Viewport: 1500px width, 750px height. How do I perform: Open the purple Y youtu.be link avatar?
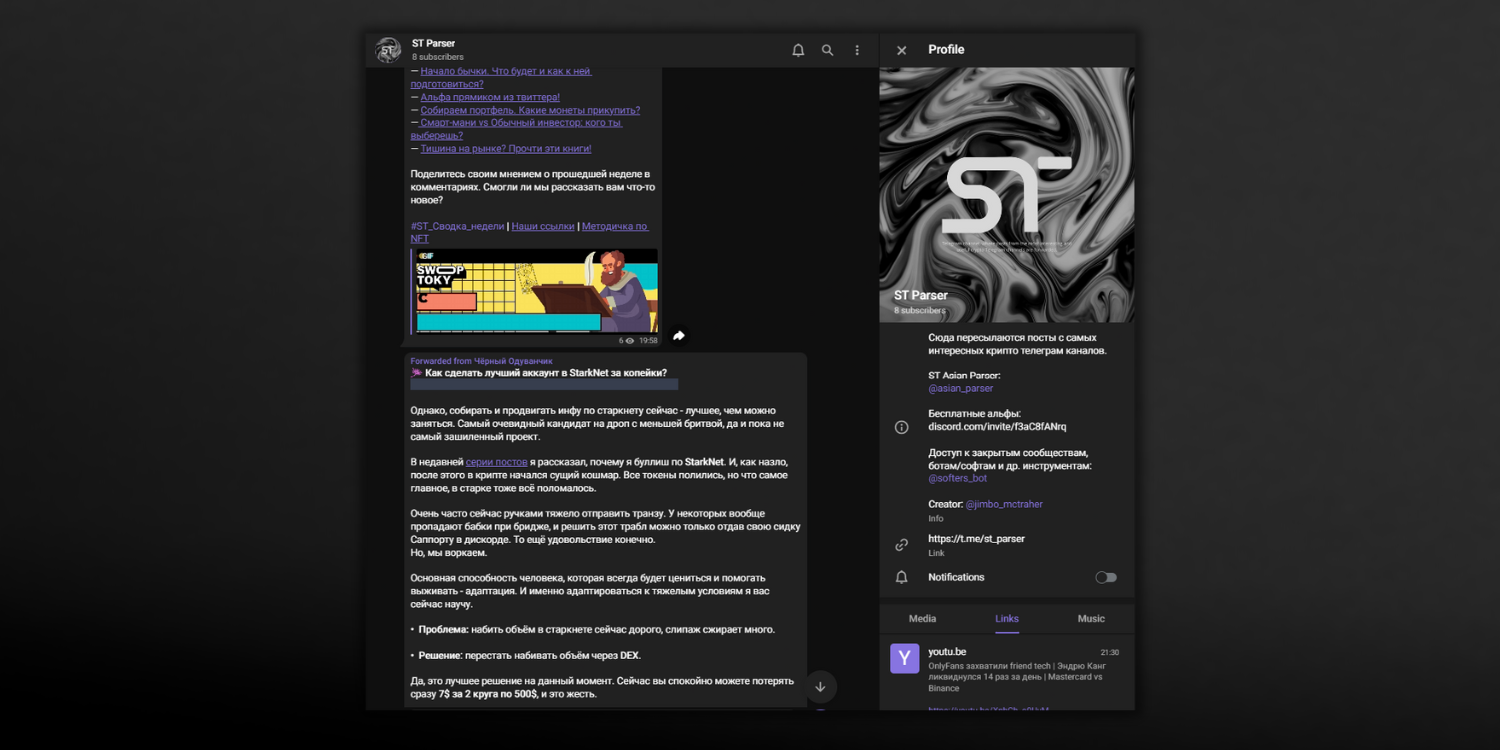(904, 658)
